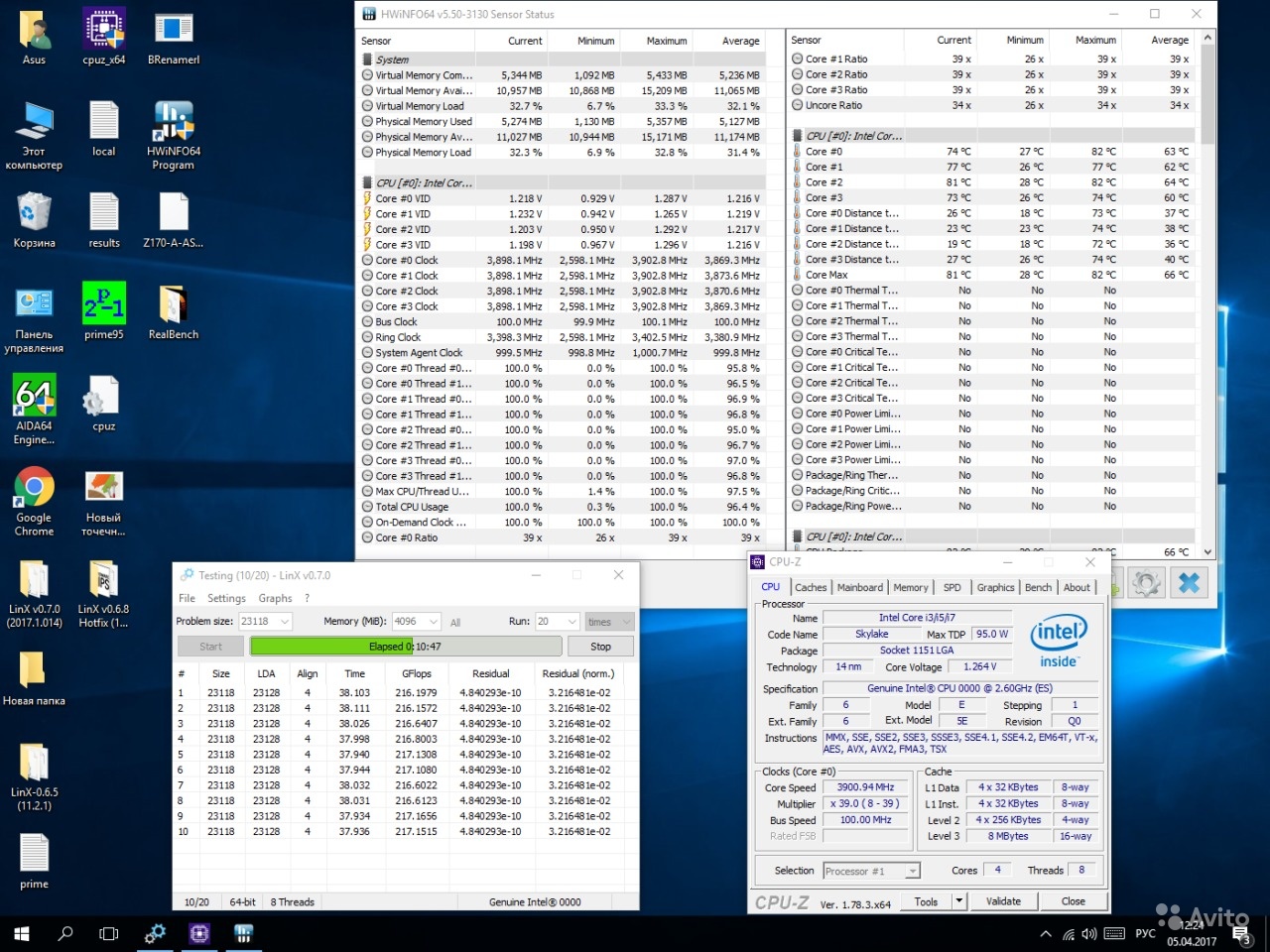
Task: Open the RealBench desktop icon
Action: [174, 312]
